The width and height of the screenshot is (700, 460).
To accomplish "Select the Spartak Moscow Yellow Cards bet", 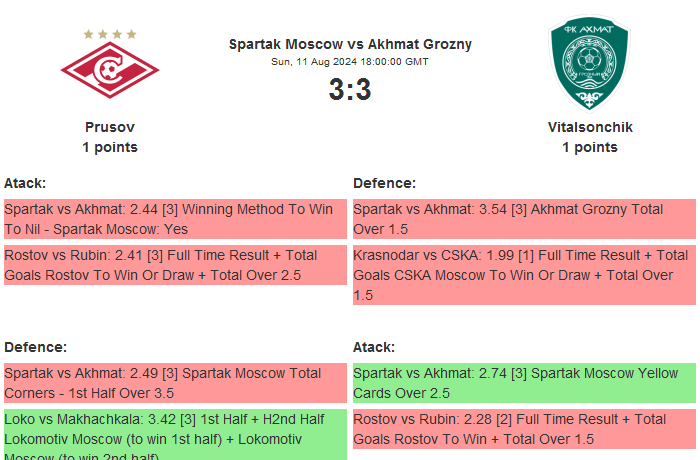I will [524, 383].
